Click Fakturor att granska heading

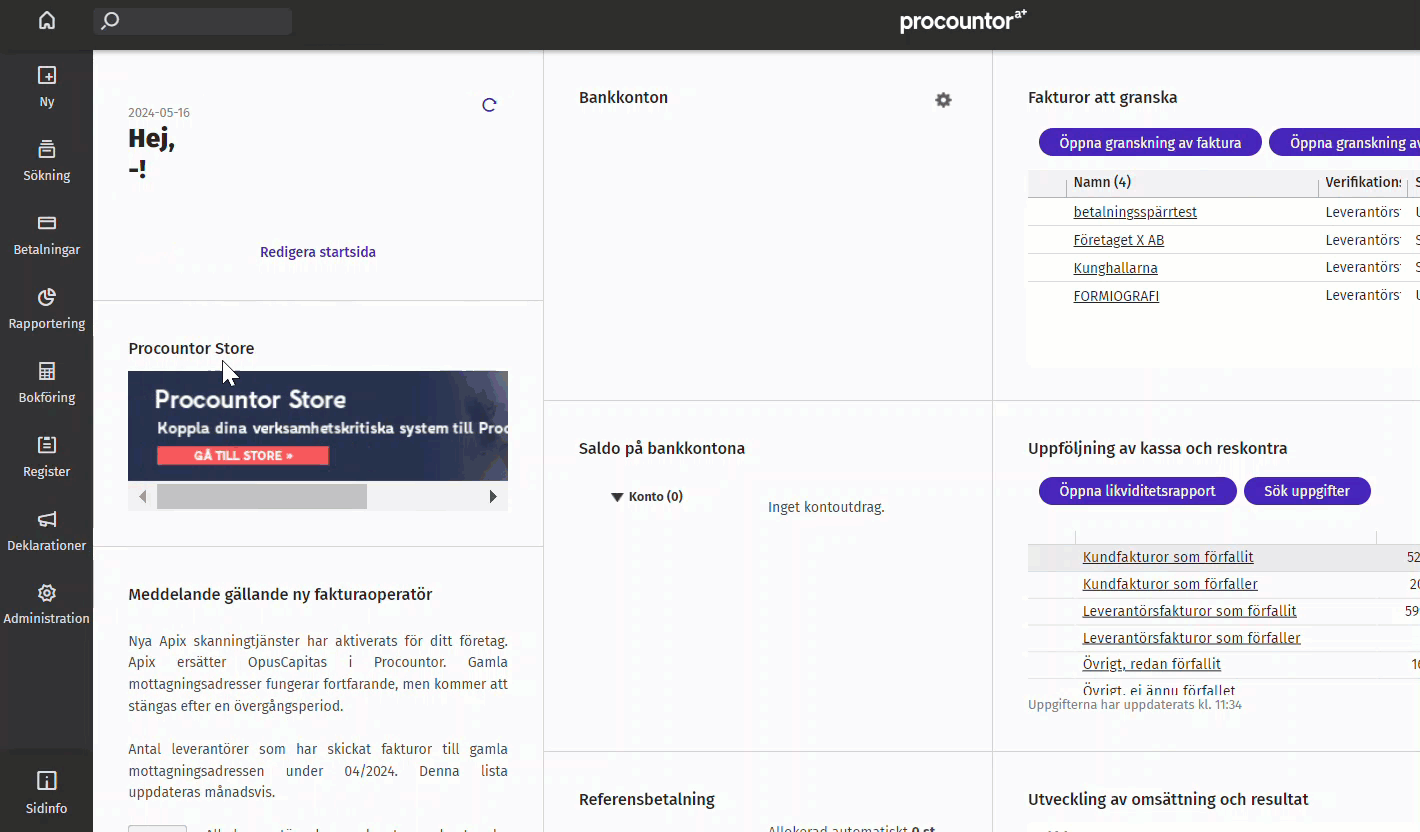pos(1103,97)
